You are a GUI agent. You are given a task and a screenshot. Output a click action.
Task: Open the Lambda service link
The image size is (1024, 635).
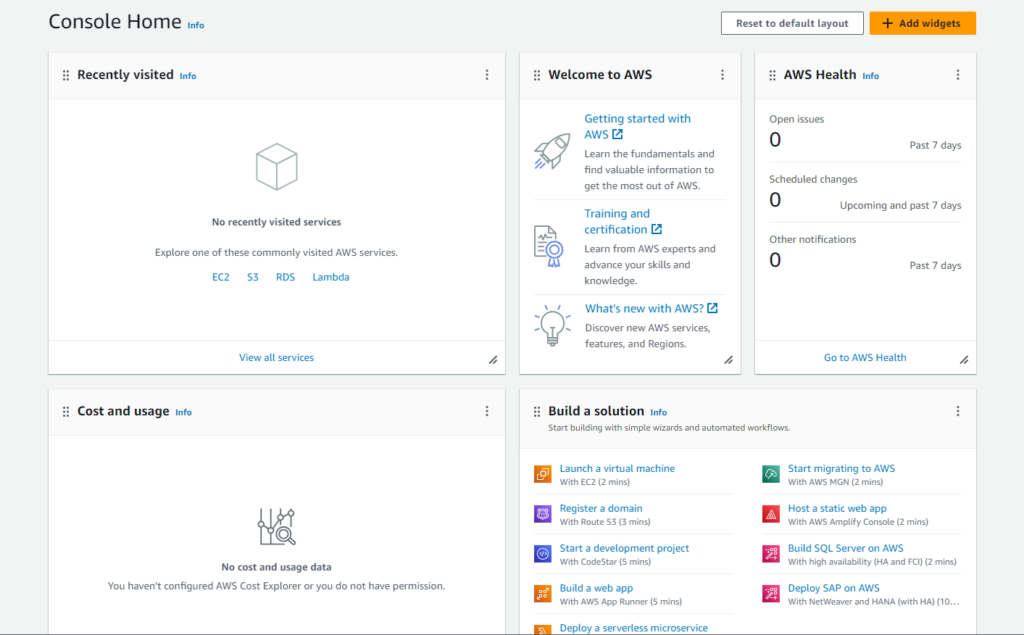tap(330, 277)
